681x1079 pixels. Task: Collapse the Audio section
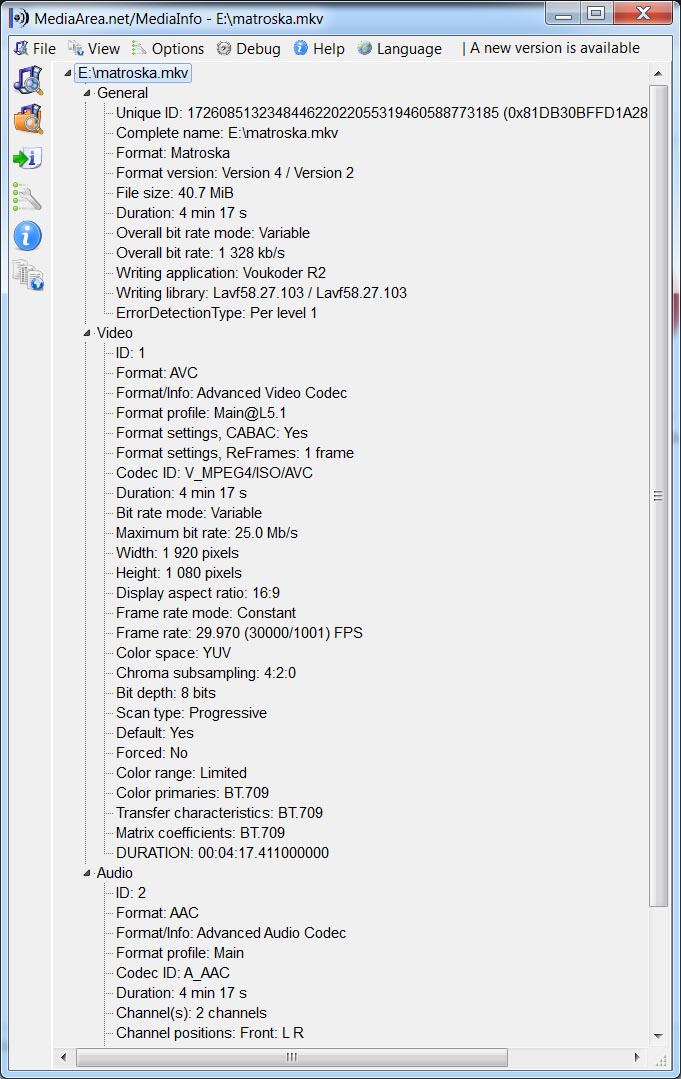pyautogui.click(x=87, y=873)
